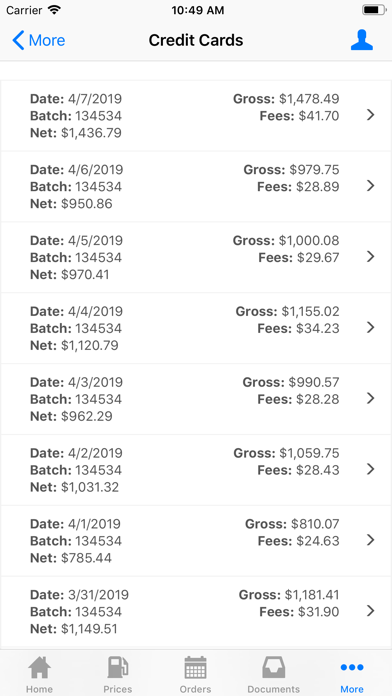Switch to the Prices tab label
This screenshot has height=696, width=392.
118,689
